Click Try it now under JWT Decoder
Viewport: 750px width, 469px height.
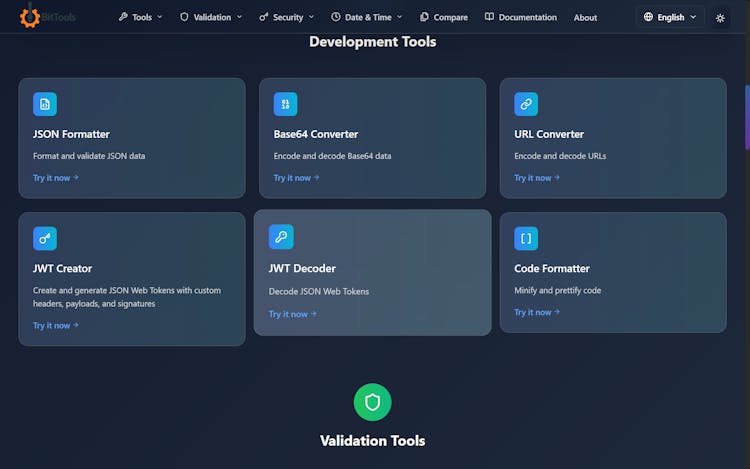pyautogui.click(x=292, y=314)
